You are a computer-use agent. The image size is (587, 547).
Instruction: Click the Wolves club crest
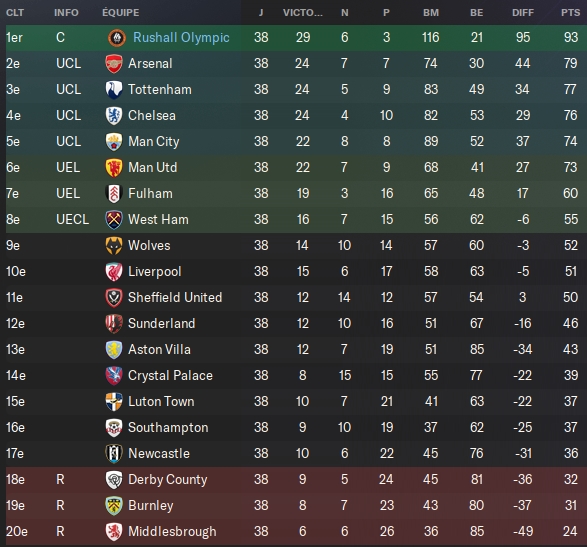coord(114,246)
